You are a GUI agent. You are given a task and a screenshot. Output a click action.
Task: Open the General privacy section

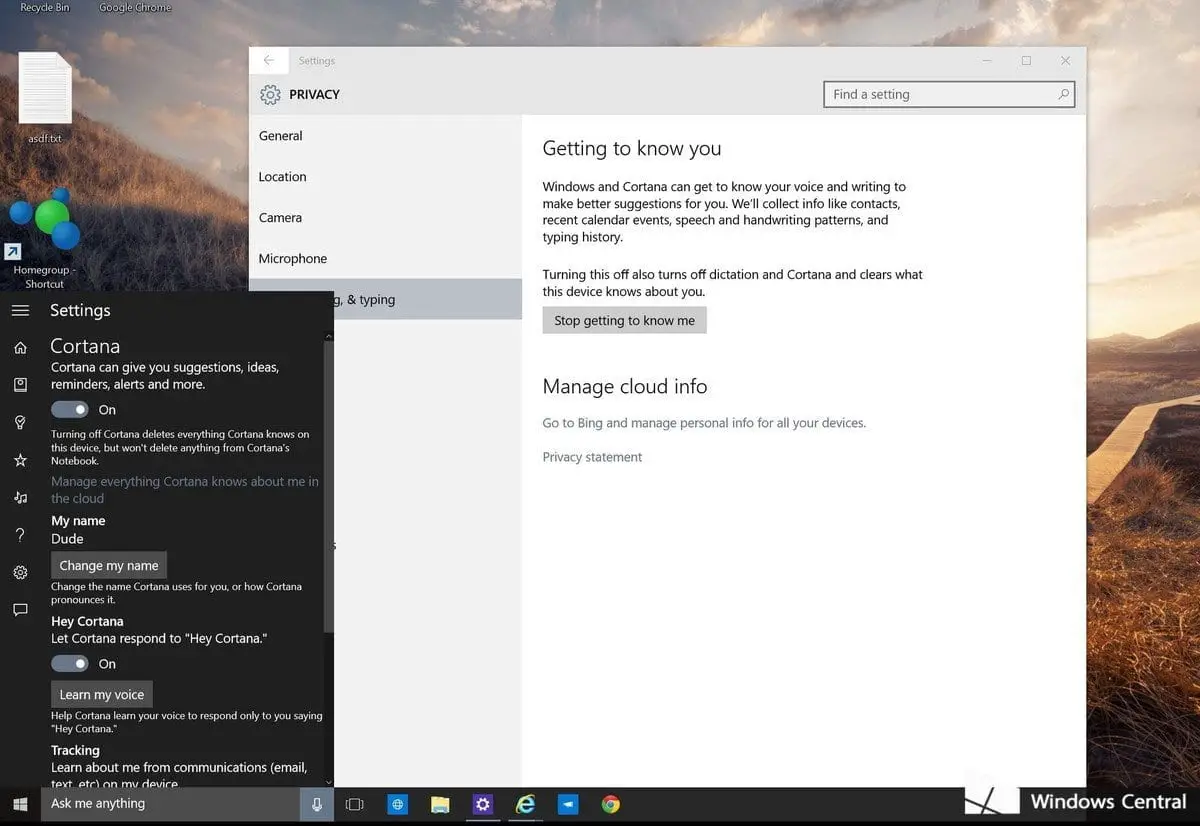385,136
